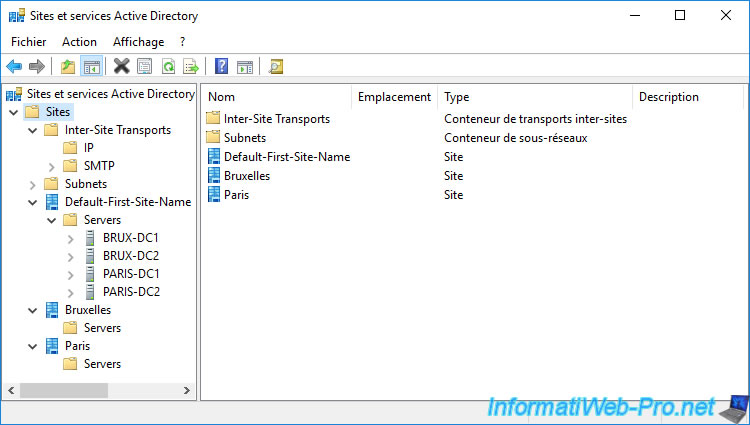750x425 pixels.
Task: Toggle the action pane toolbar button
Action: pos(245,67)
